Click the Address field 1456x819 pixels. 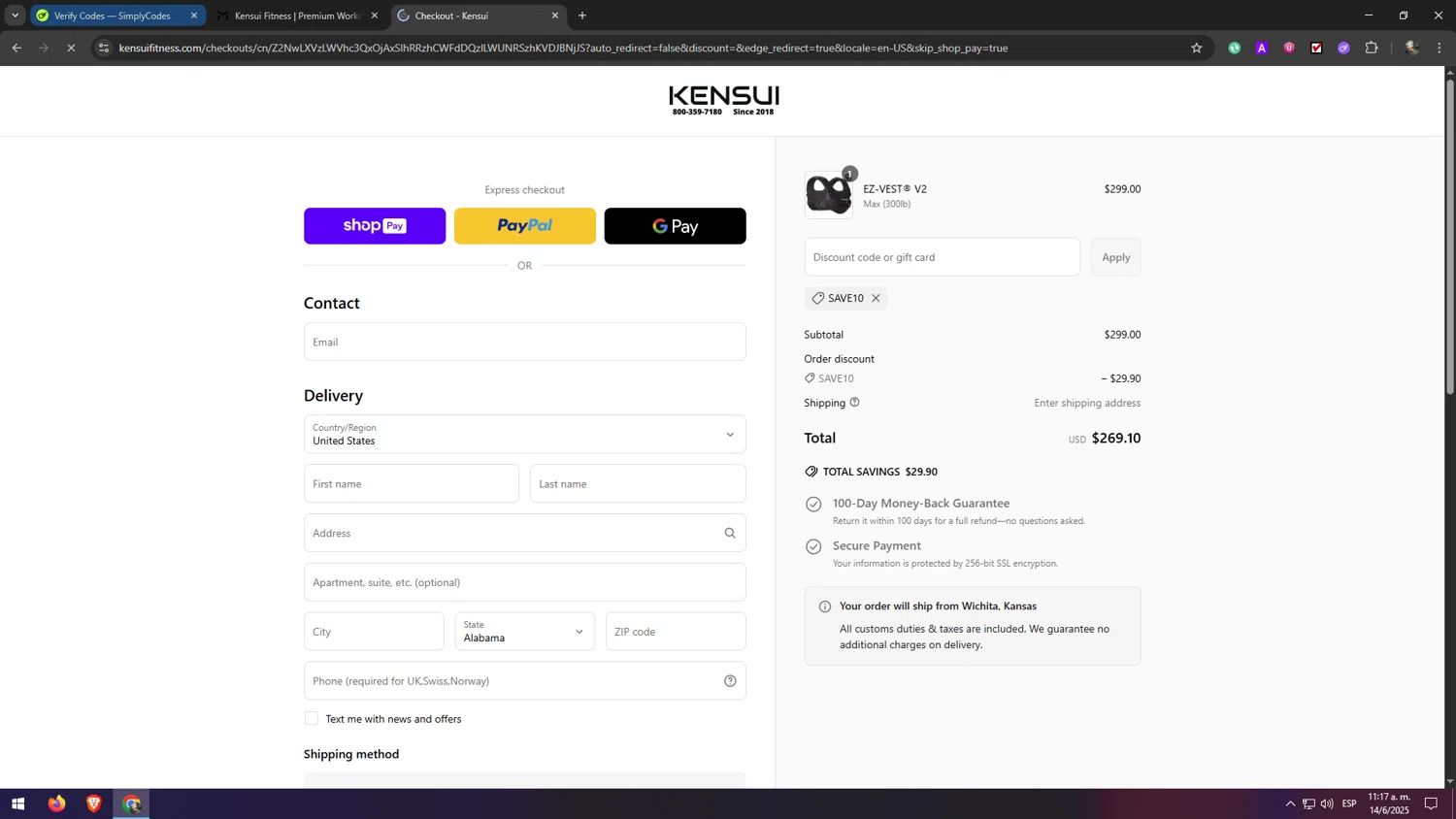point(525,533)
